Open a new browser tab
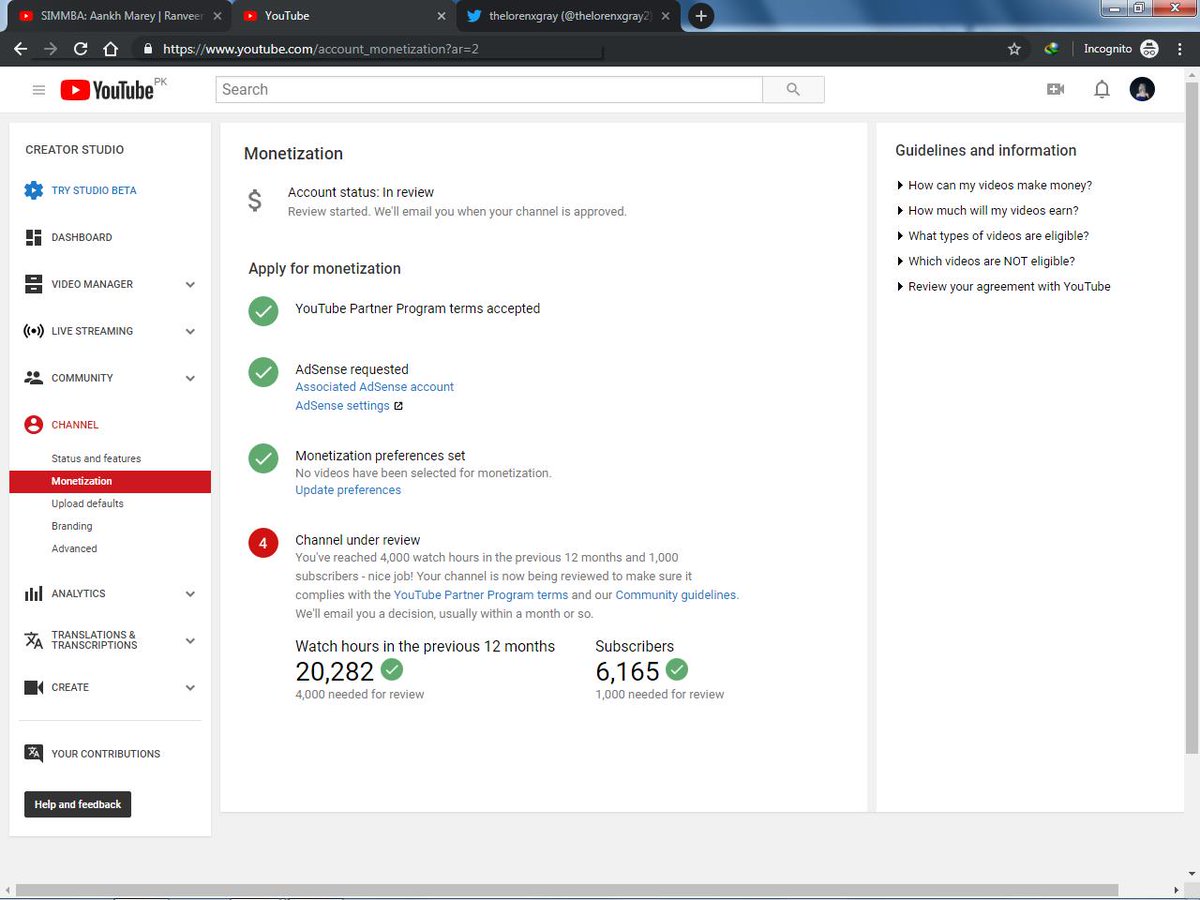 click(702, 16)
